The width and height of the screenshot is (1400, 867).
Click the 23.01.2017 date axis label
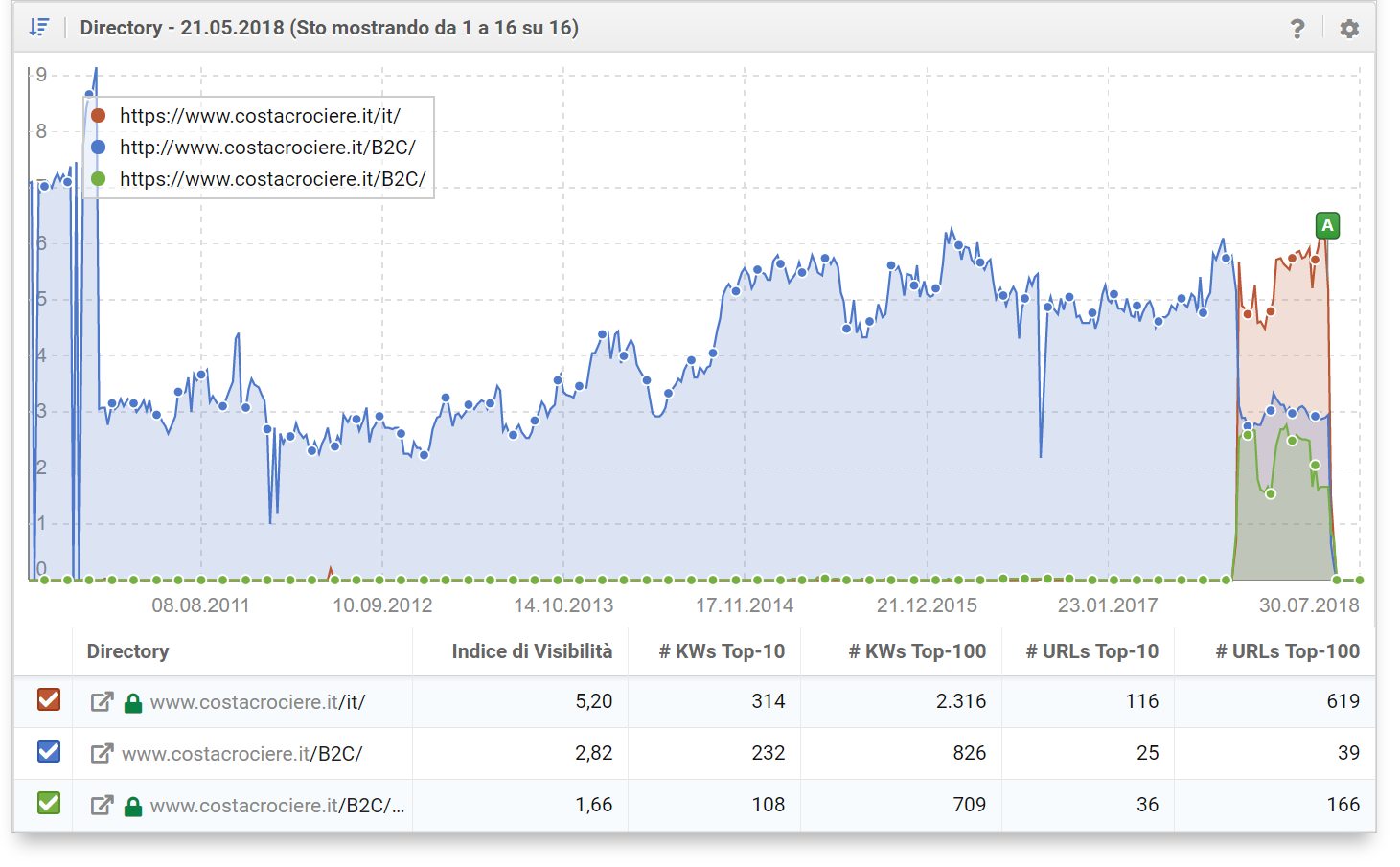pyautogui.click(x=1108, y=605)
